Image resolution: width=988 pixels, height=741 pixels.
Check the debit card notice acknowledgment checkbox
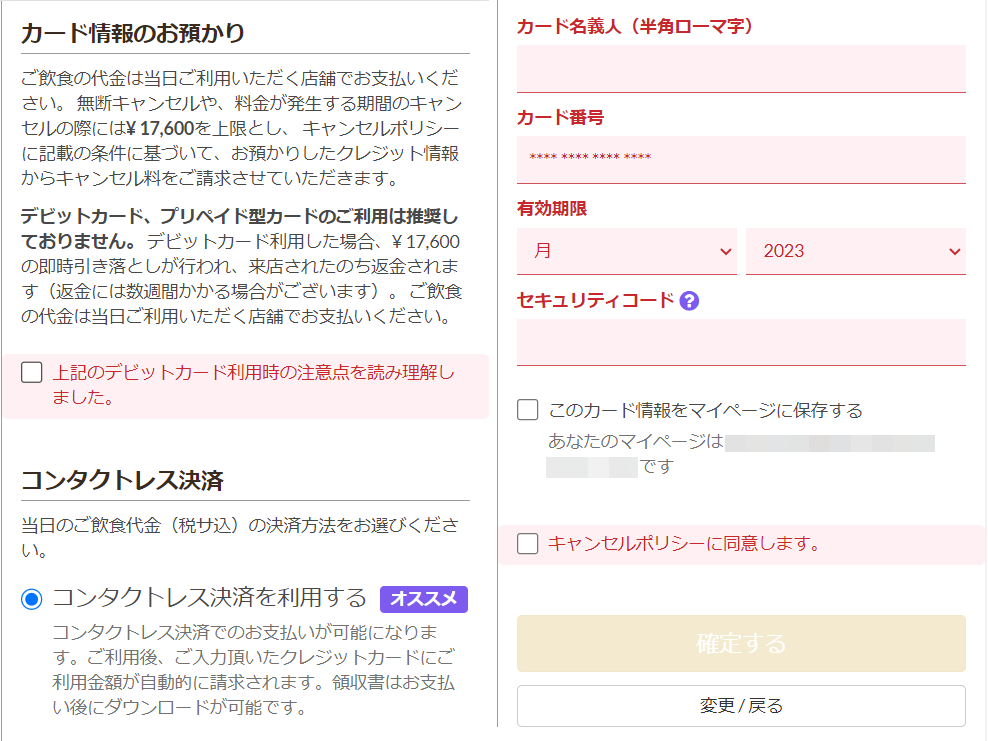32,373
